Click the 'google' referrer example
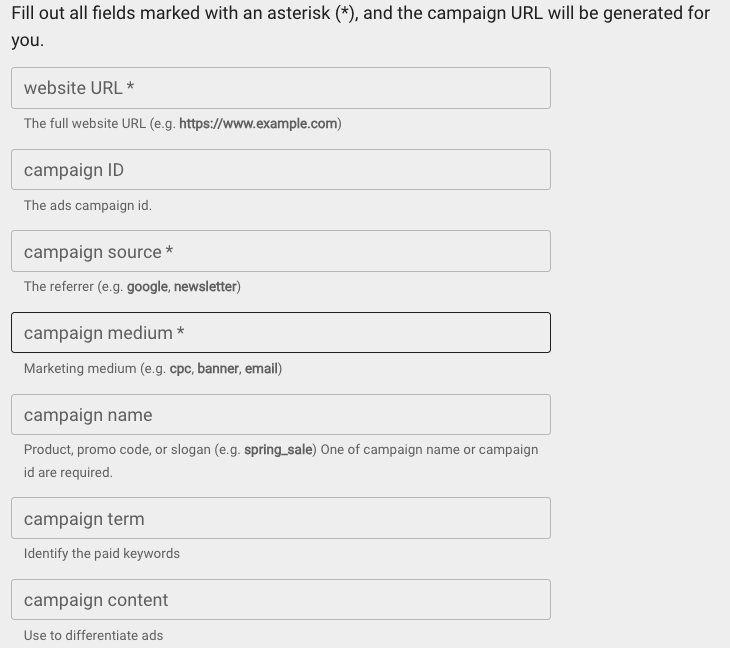 [x=147, y=287]
